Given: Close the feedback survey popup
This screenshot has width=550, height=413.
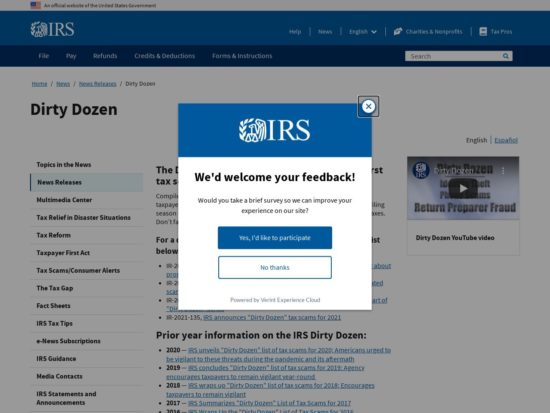Looking at the screenshot, I should [368, 106].
